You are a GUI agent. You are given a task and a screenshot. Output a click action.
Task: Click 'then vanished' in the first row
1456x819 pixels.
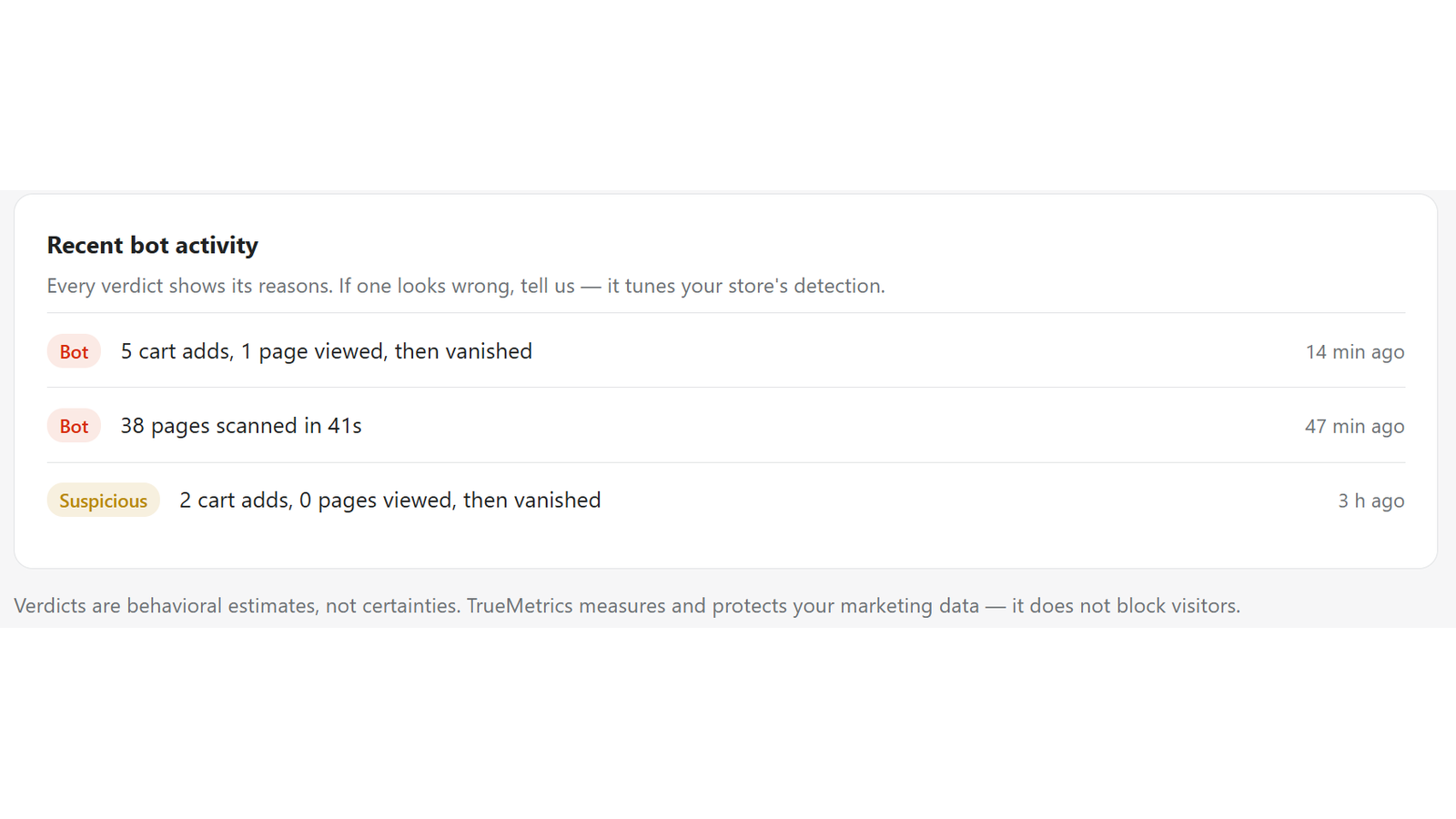[463, 351]
